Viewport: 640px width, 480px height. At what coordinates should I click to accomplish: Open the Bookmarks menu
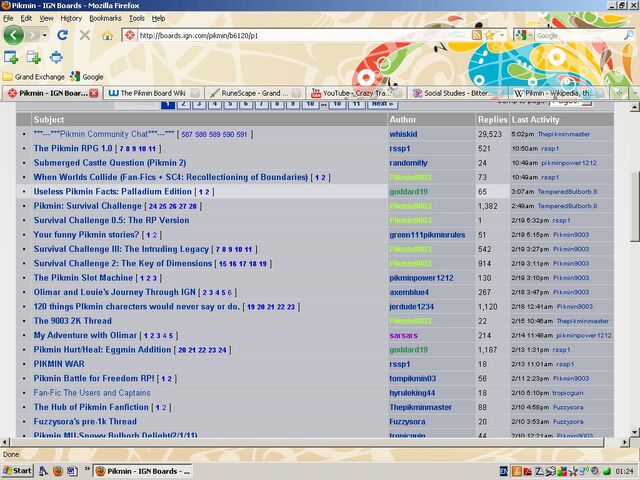(105, 18)
